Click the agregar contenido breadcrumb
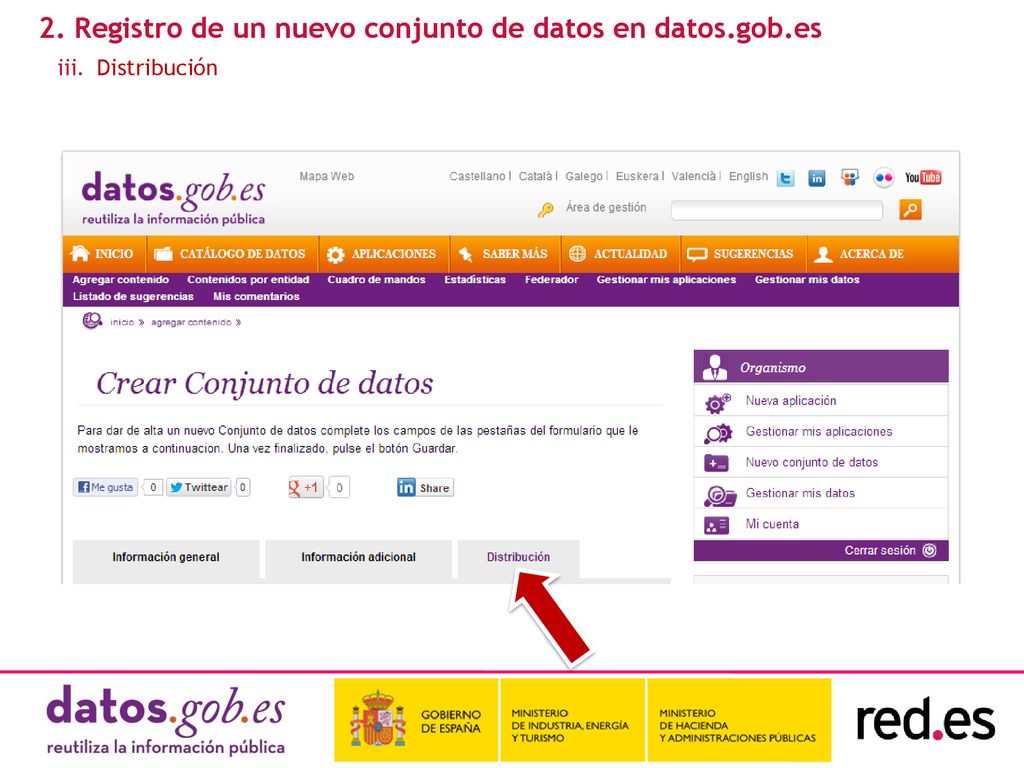1024x768 pixels. coord(191,322)
